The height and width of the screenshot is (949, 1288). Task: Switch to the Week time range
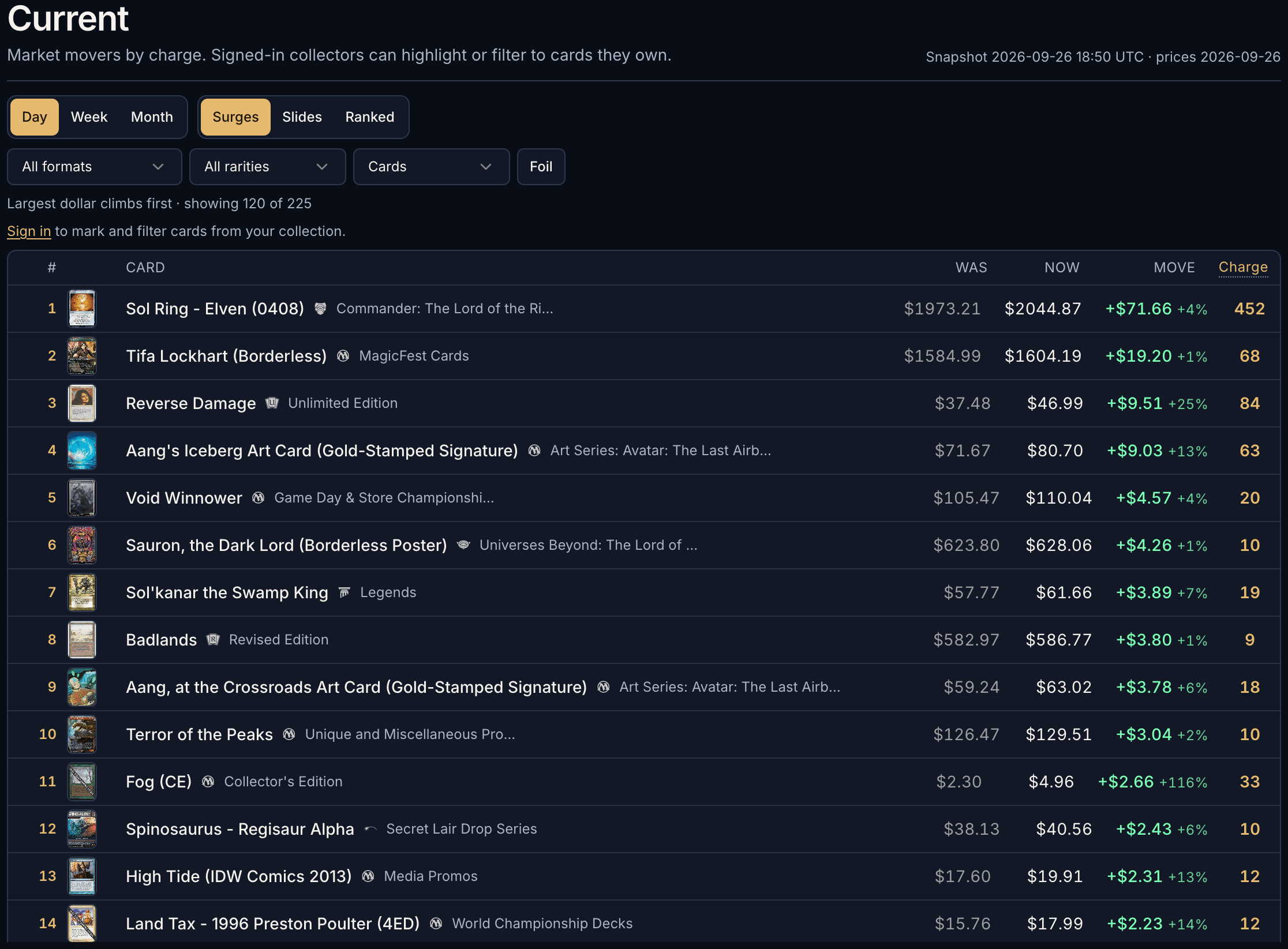[89, 117]
